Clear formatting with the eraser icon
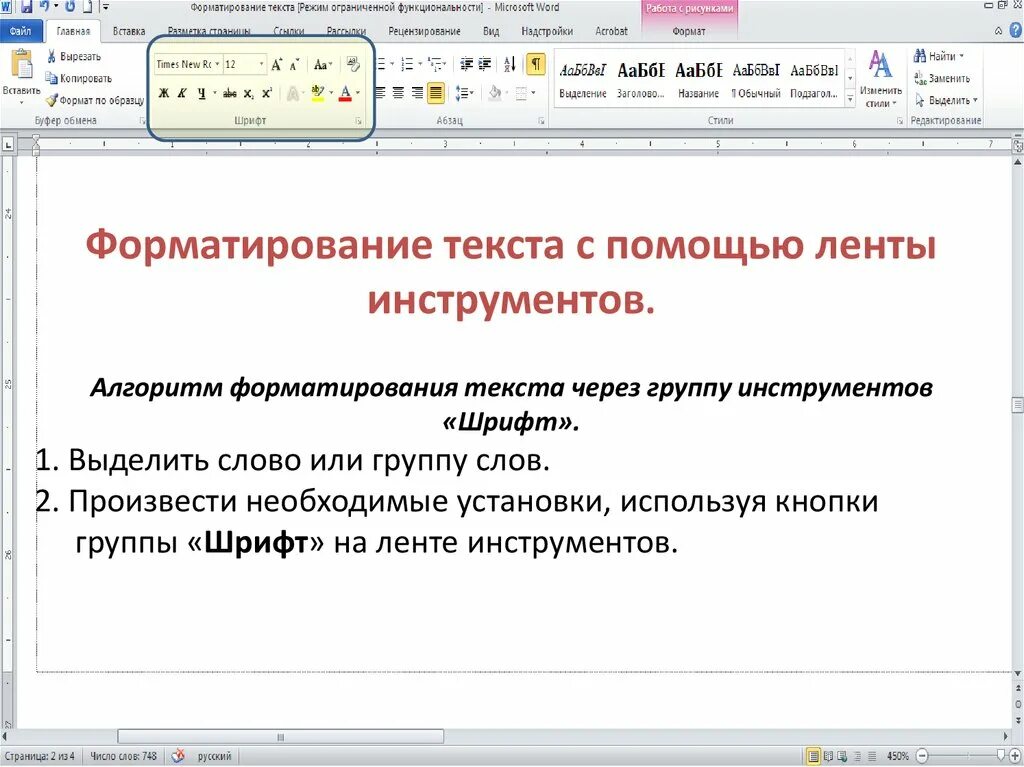The width and height of the screenshot is (1024, 767). click(x=353, y=64)
